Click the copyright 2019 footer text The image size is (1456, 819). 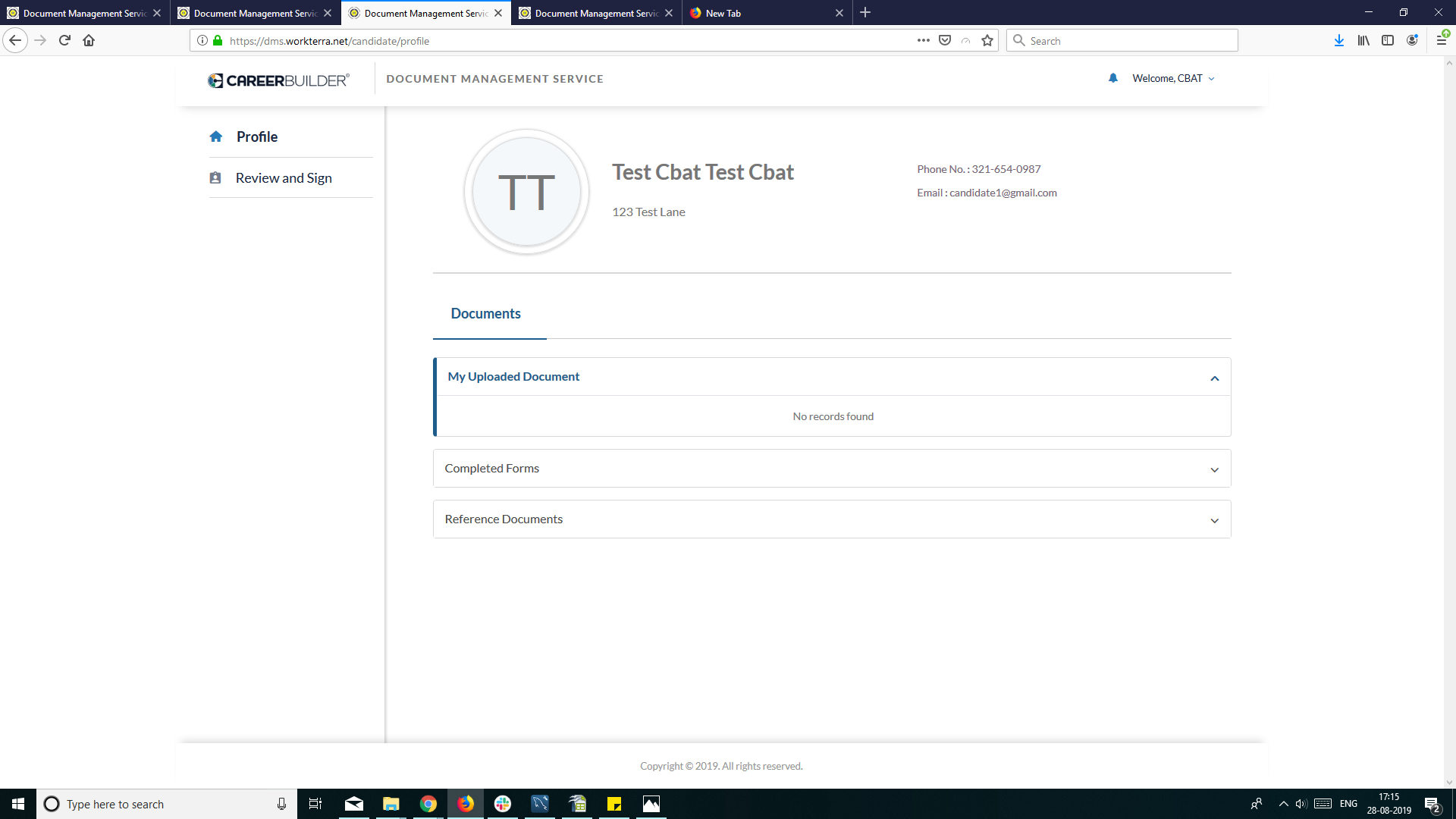click(x=721, y=766)
